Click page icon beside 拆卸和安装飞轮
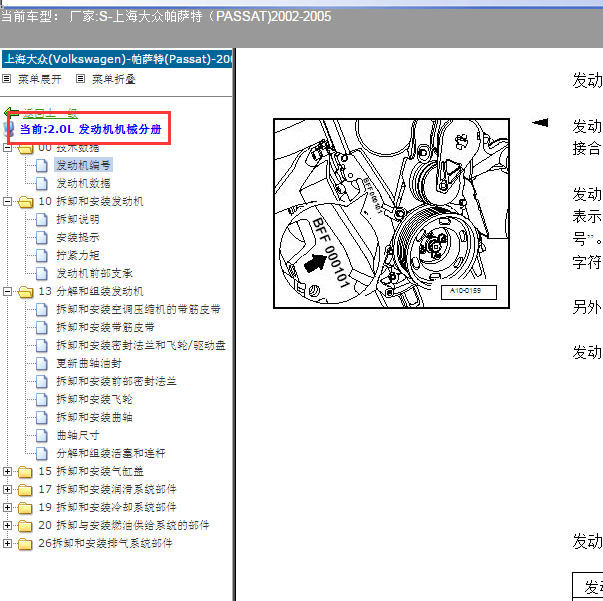 coord(42,400)
